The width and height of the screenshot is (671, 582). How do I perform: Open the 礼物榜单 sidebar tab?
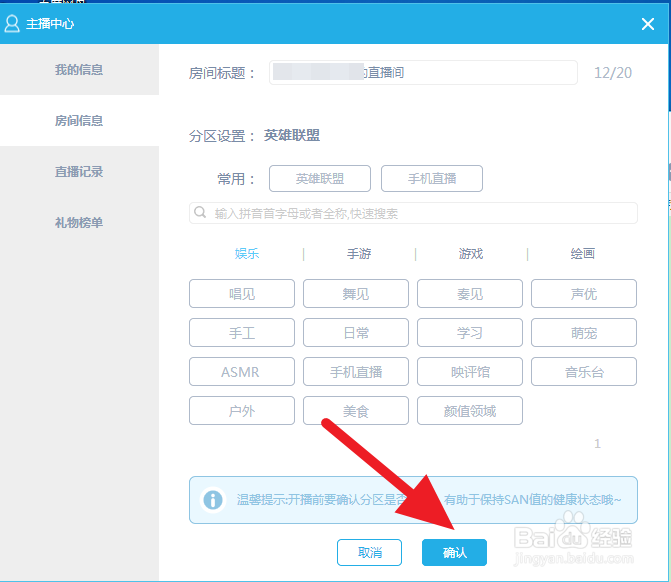(x=79, y=223)
